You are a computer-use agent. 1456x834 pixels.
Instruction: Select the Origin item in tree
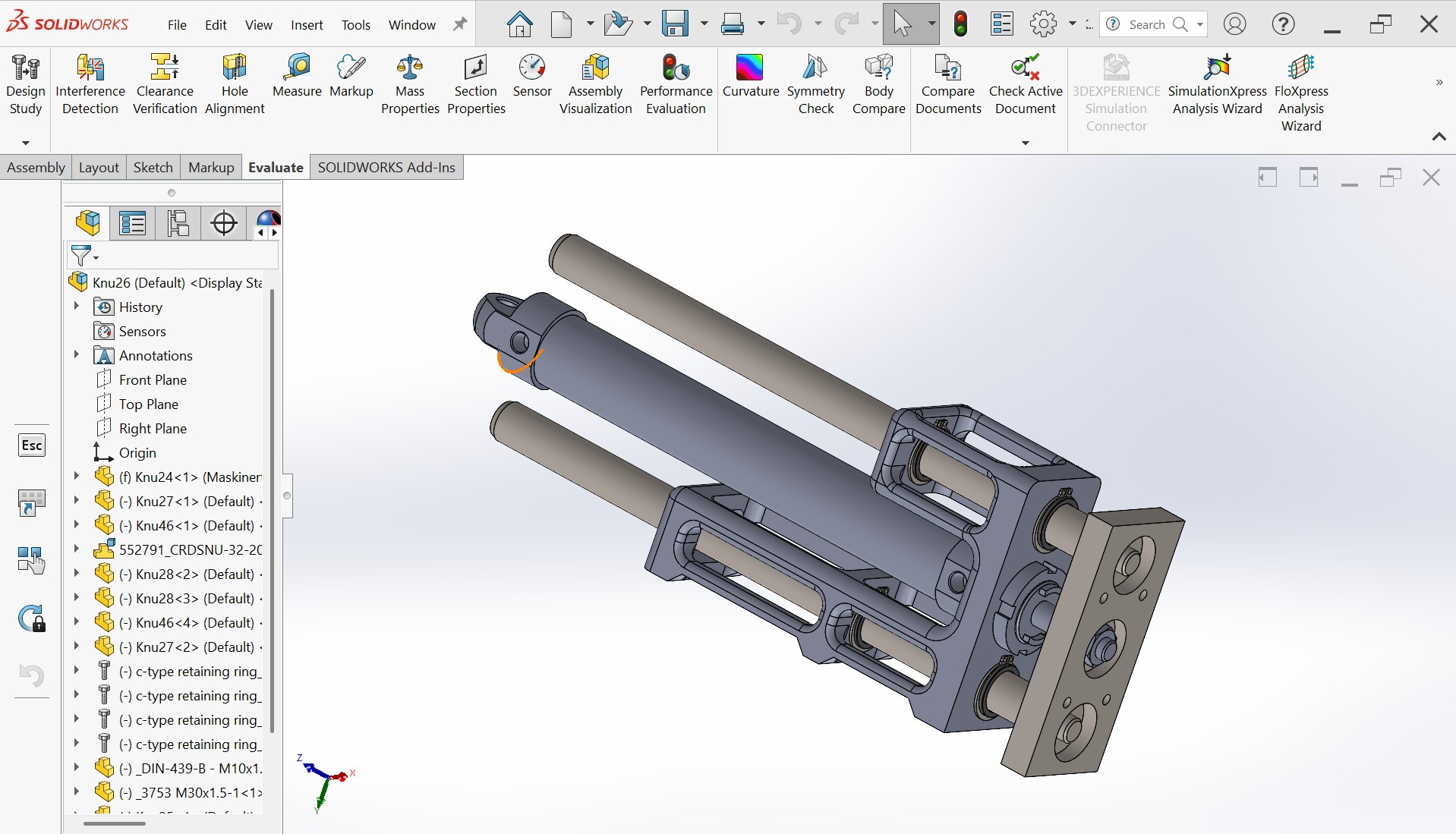pyautogui.click(x=137, y=452)
